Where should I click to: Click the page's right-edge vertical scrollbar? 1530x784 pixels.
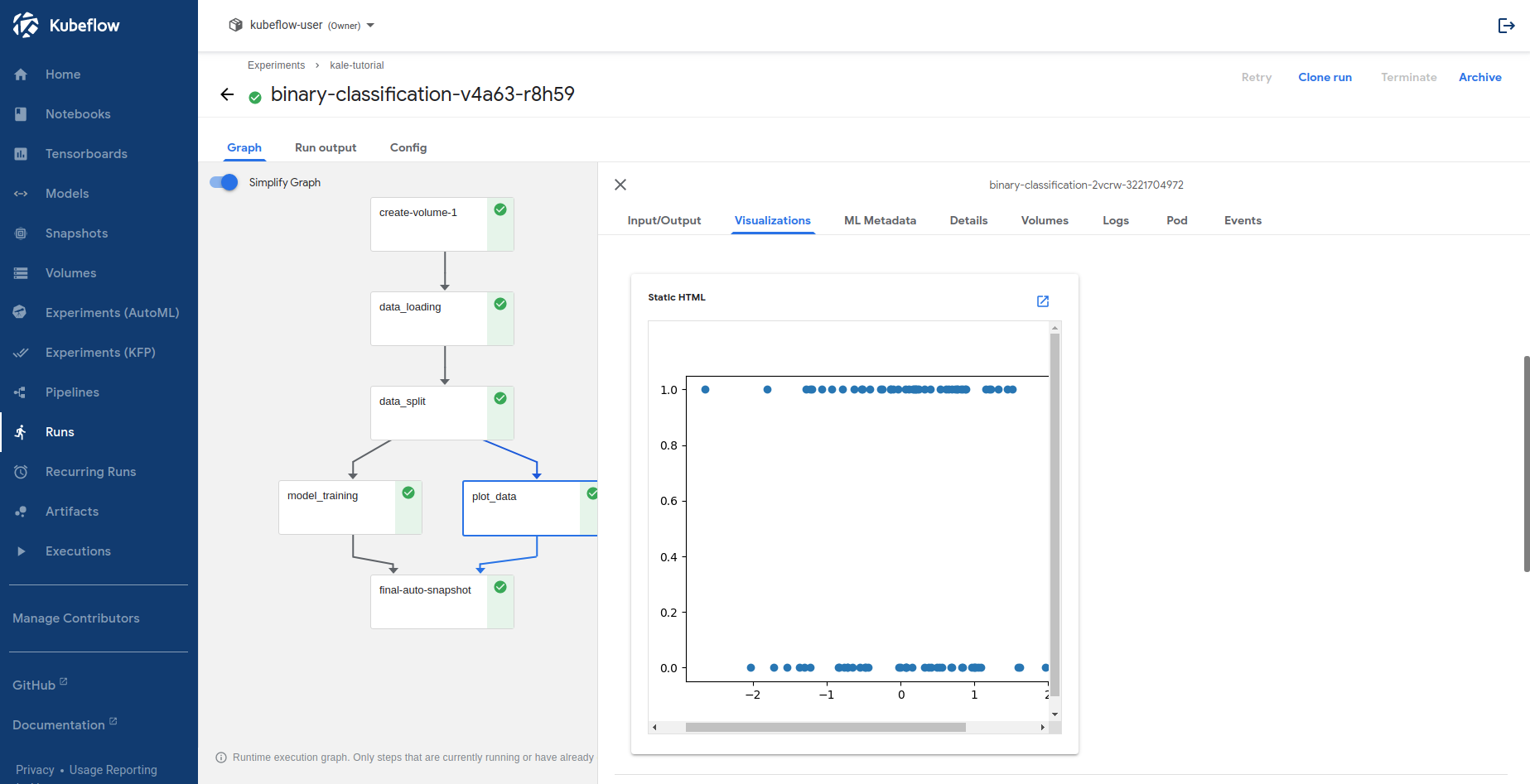1527,464
